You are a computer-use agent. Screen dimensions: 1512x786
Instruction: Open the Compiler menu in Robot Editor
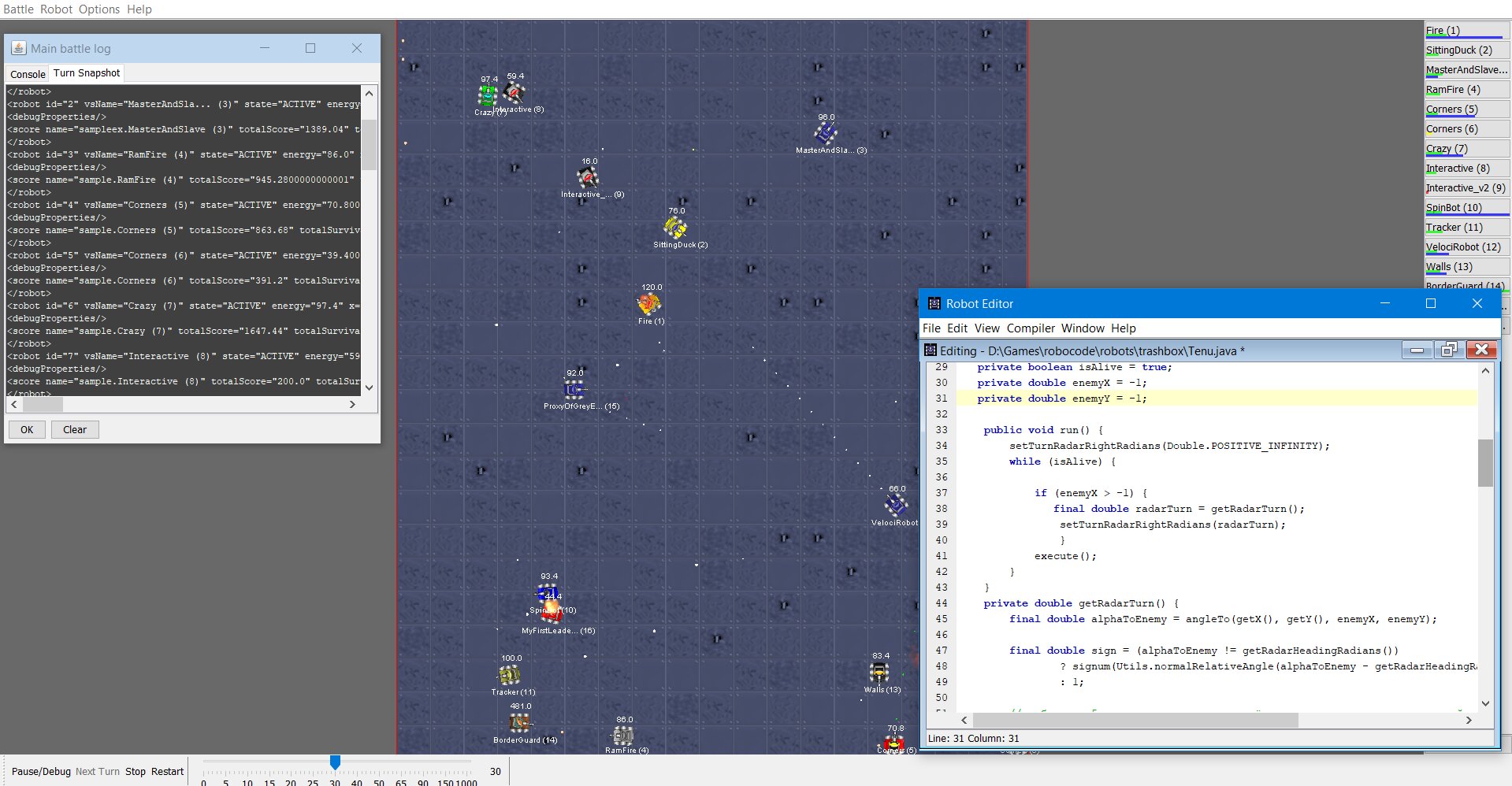1031,328
